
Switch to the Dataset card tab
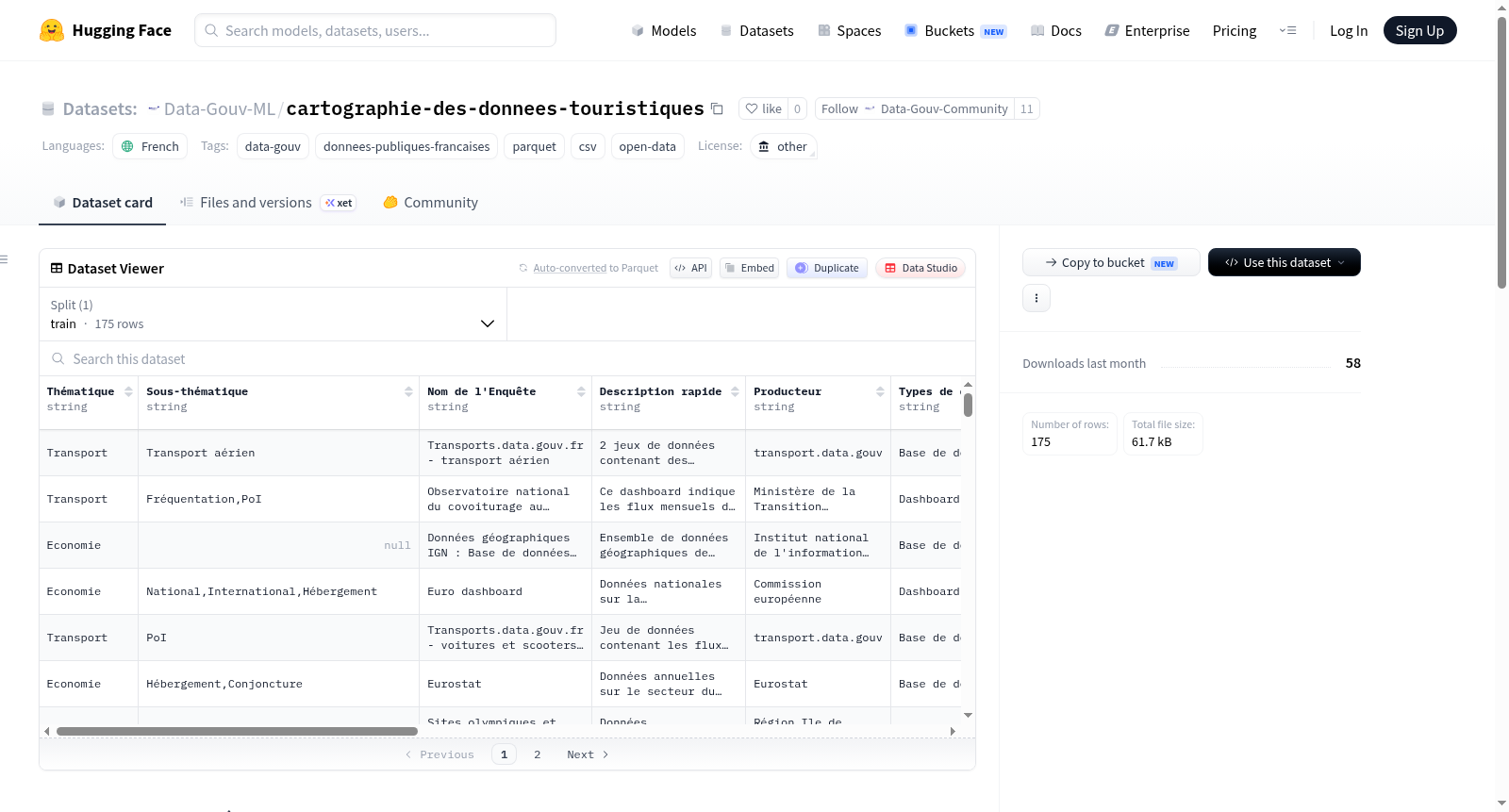pyautogui.click(x=103, y=202)
